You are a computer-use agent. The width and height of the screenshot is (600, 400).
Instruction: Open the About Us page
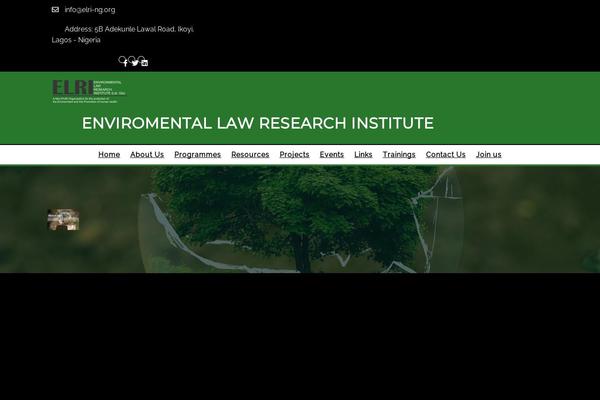click(x=147, y=154)
